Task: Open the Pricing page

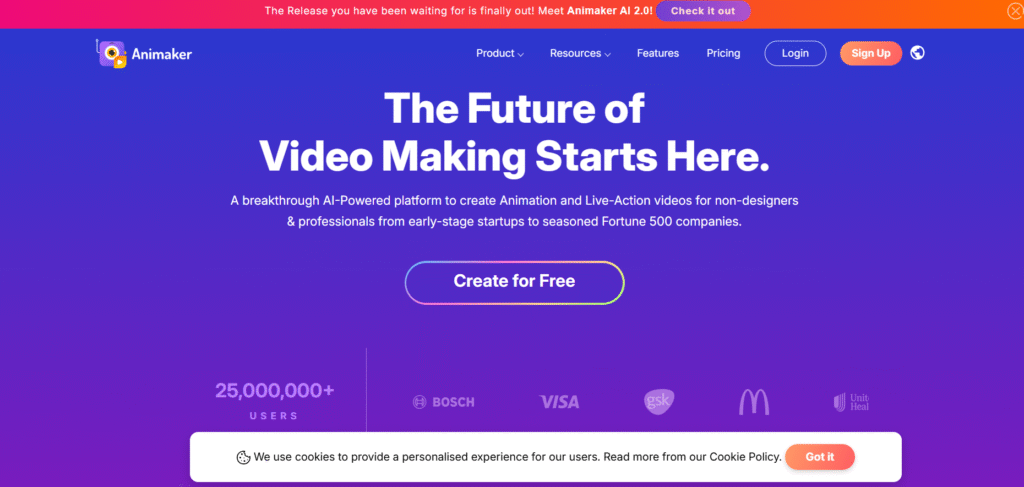Action: pyautogui.click(x=723, y=54)
